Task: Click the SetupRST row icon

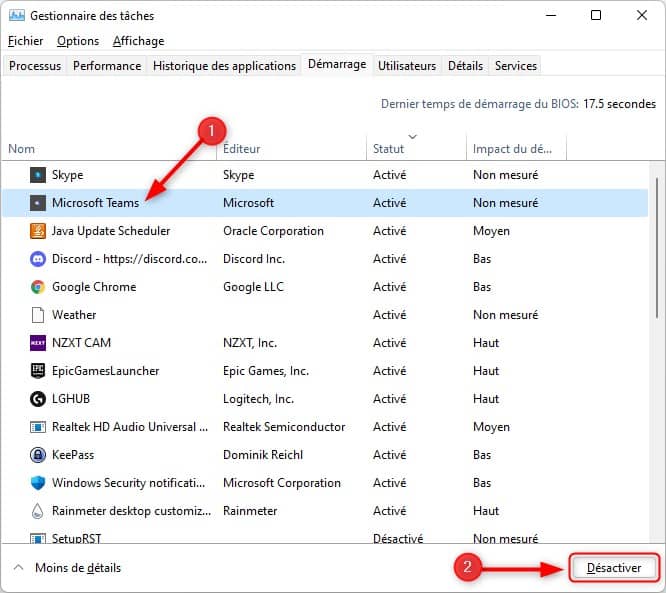Action: point(38,538)
